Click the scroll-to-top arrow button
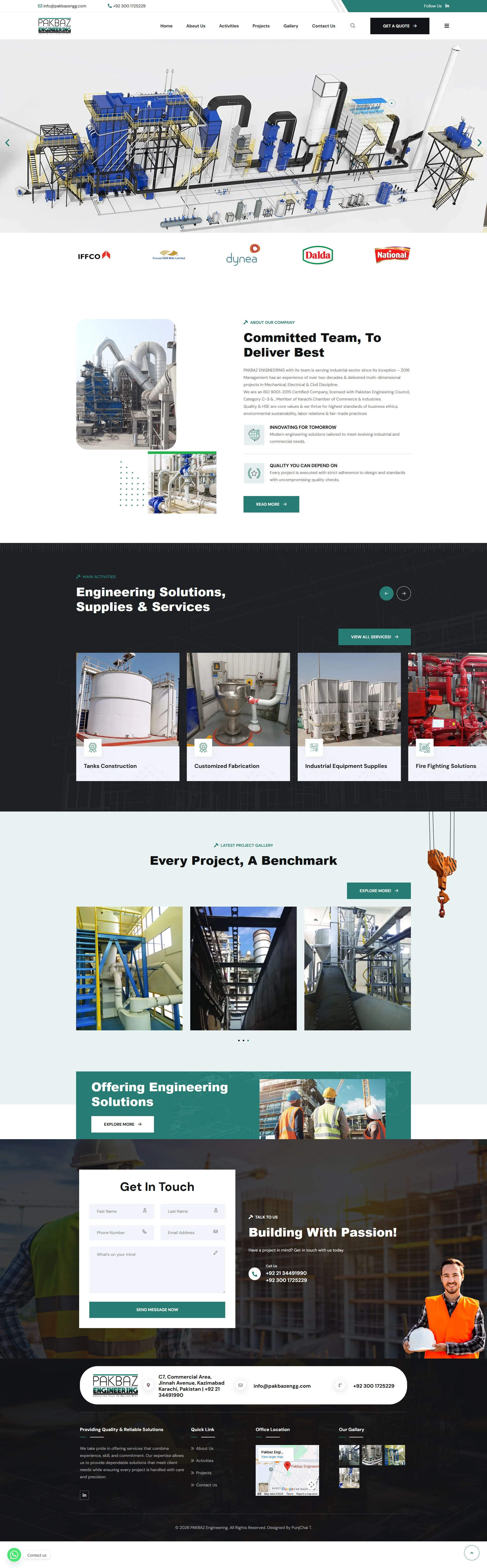This screenshot has width=487, height=1568. 472,1552
